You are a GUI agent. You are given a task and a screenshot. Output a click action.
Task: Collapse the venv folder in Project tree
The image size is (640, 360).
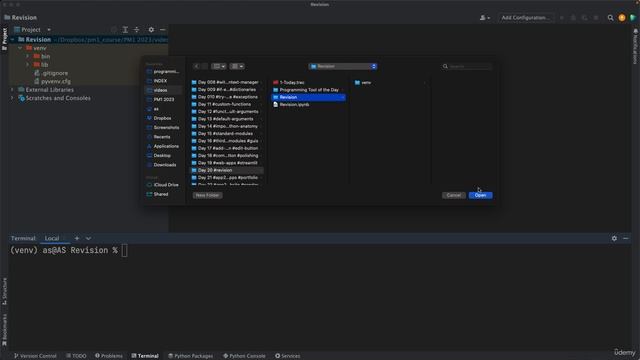pyautogui.click(x=20, y=48)
